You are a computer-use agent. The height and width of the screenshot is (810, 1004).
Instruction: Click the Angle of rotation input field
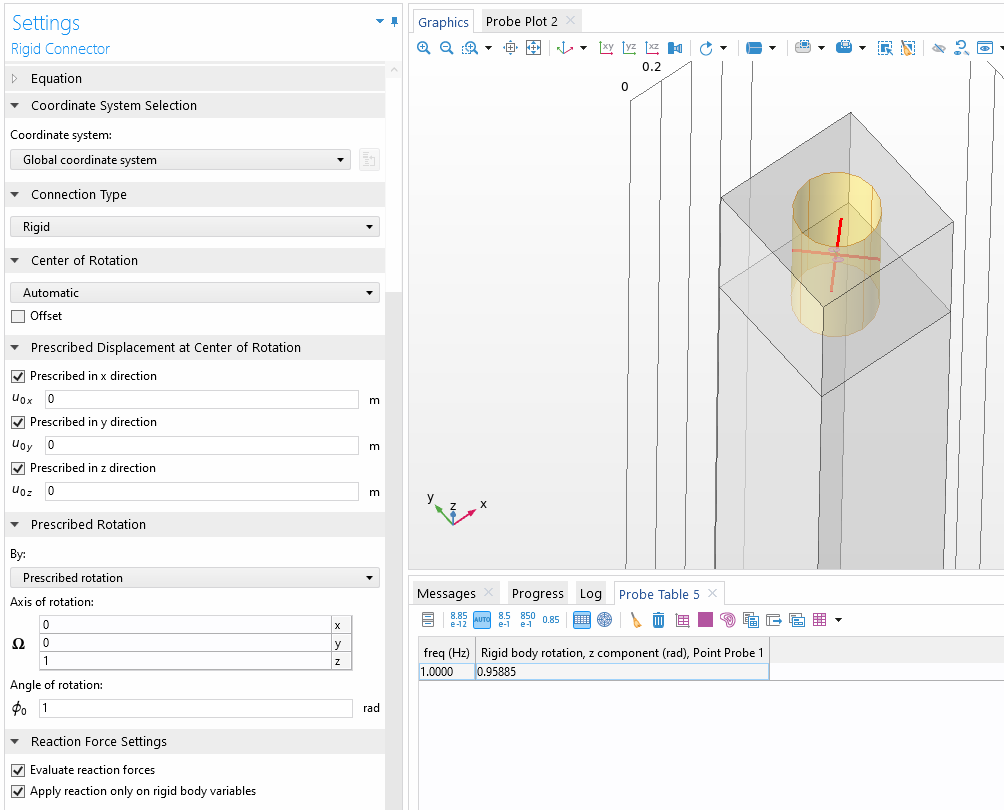196,708
